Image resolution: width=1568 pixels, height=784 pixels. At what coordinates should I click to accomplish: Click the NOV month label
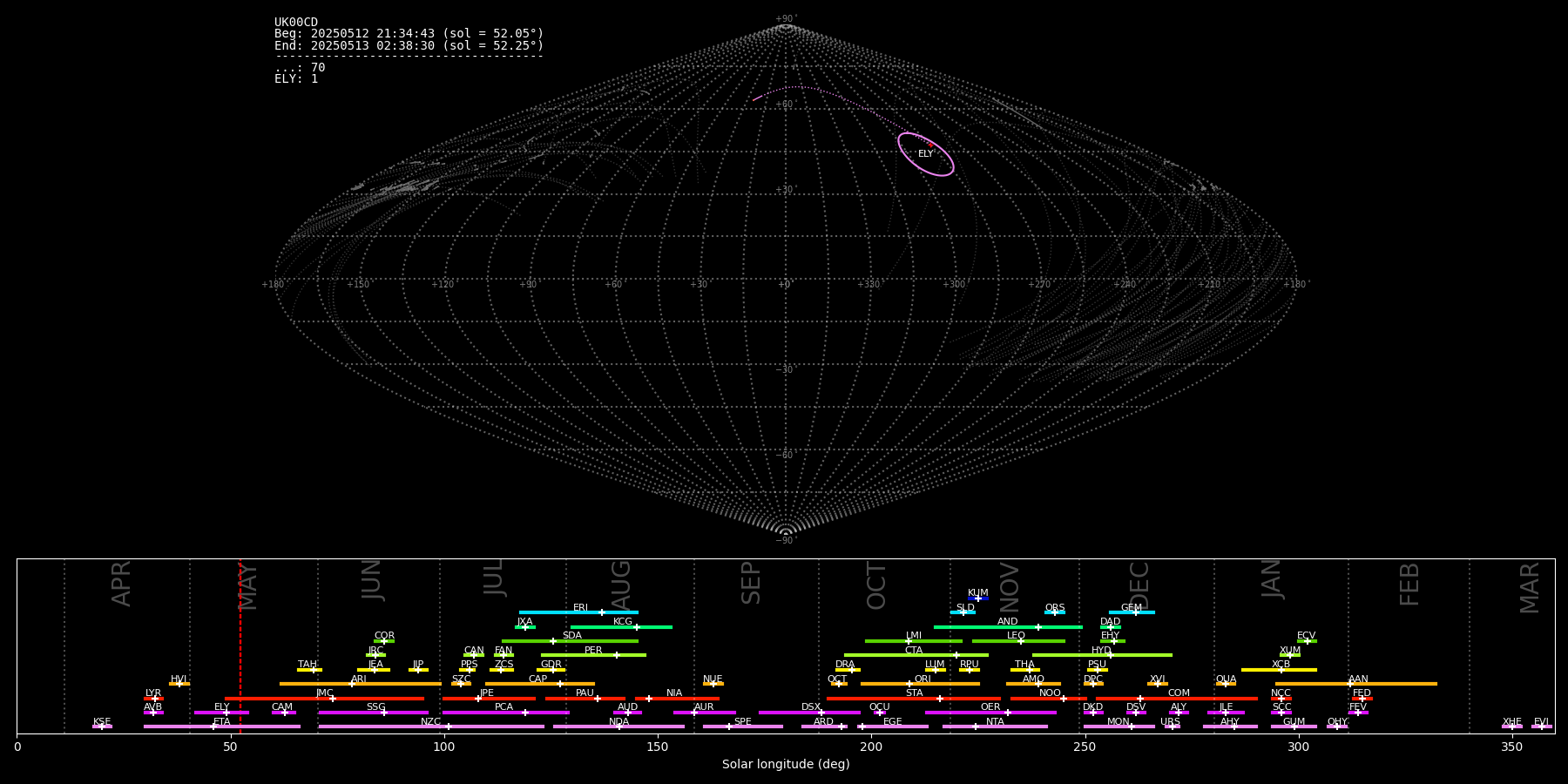tap(1009, 587)
